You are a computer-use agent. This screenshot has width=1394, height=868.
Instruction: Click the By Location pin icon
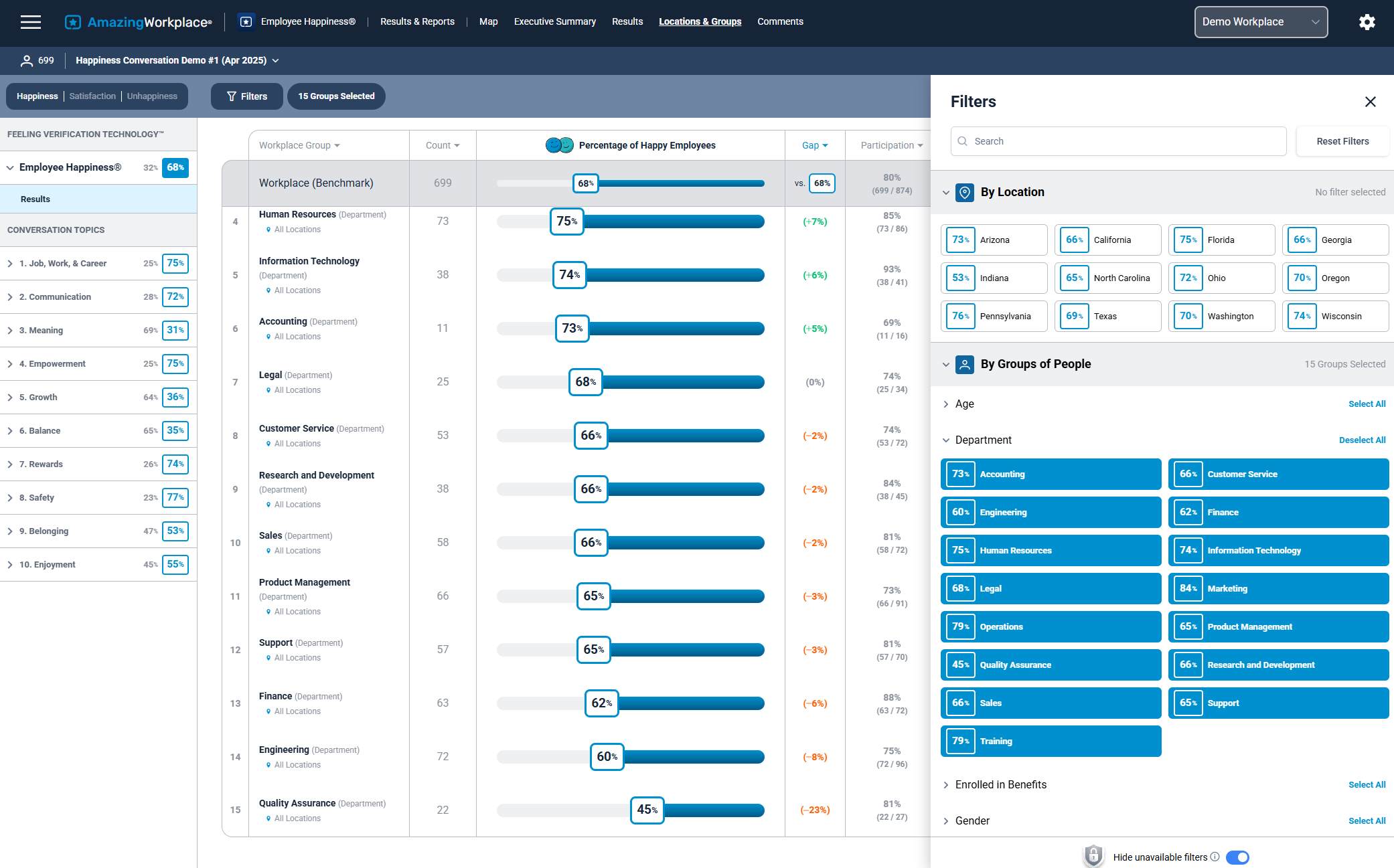[x=964, y=193]
